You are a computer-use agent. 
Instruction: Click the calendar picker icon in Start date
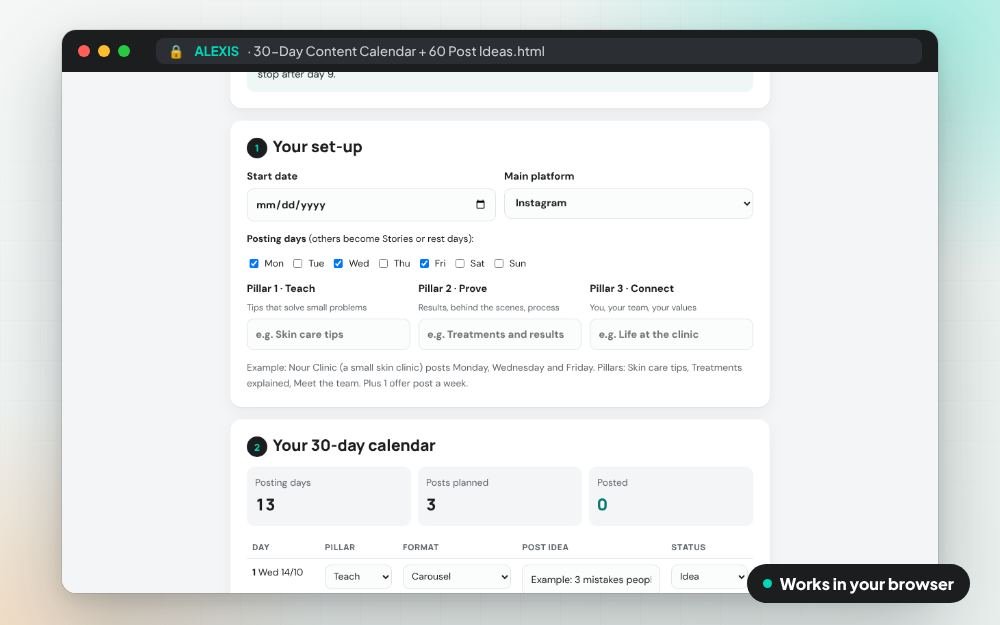[x=480, y=204]
